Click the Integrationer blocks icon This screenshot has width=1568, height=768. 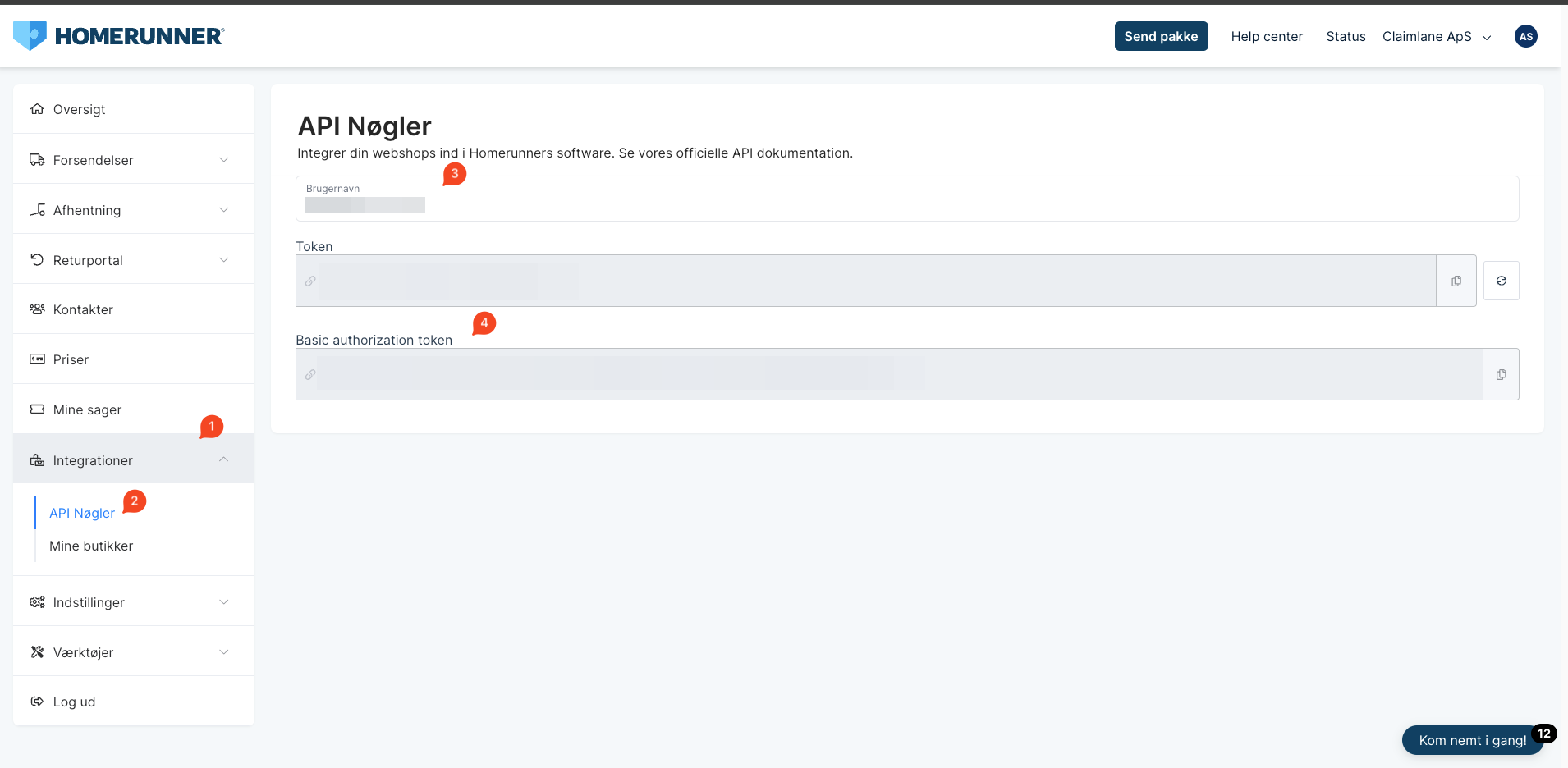(37, 460)
